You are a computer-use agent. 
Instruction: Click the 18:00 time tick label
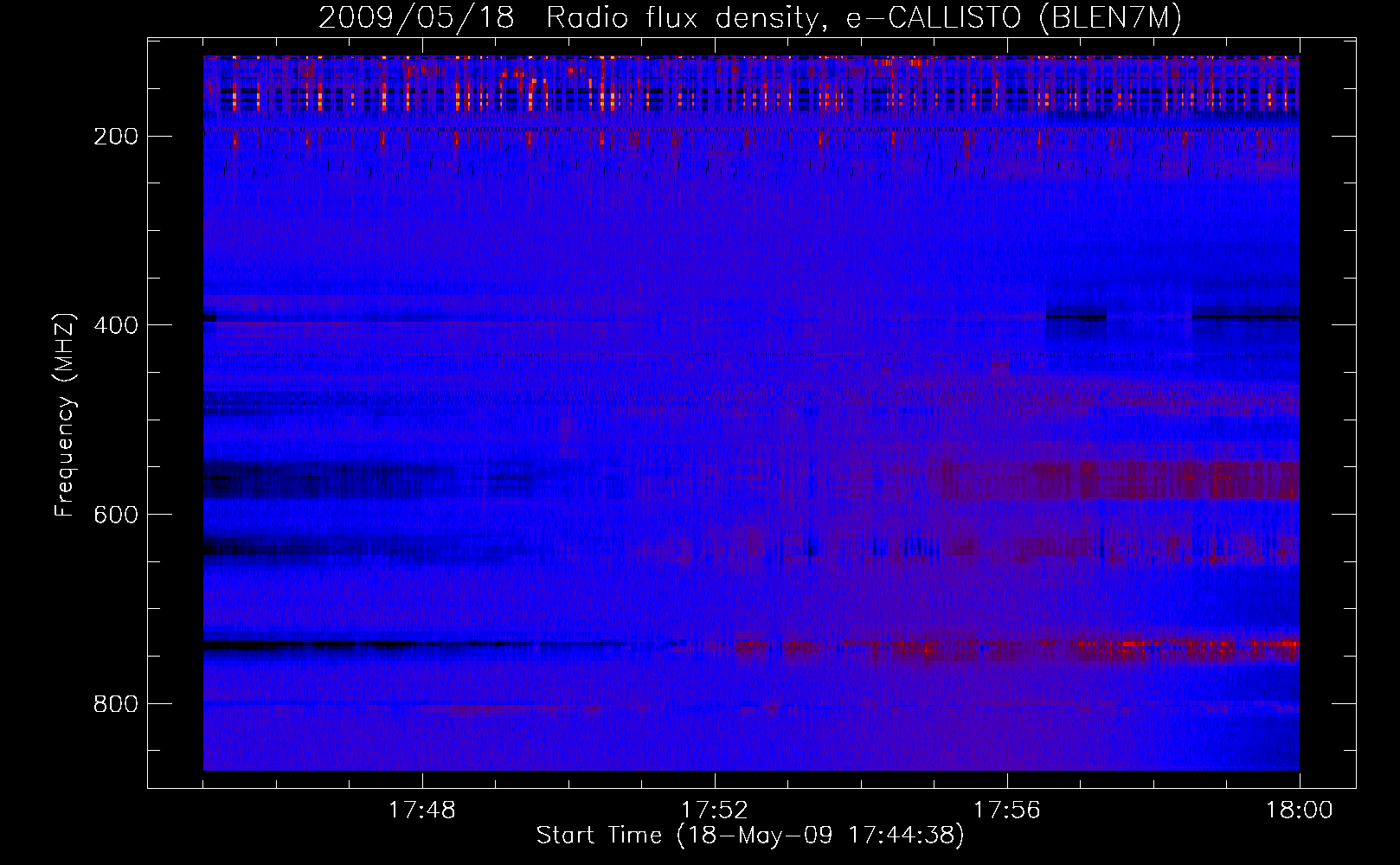point(1300,811)
